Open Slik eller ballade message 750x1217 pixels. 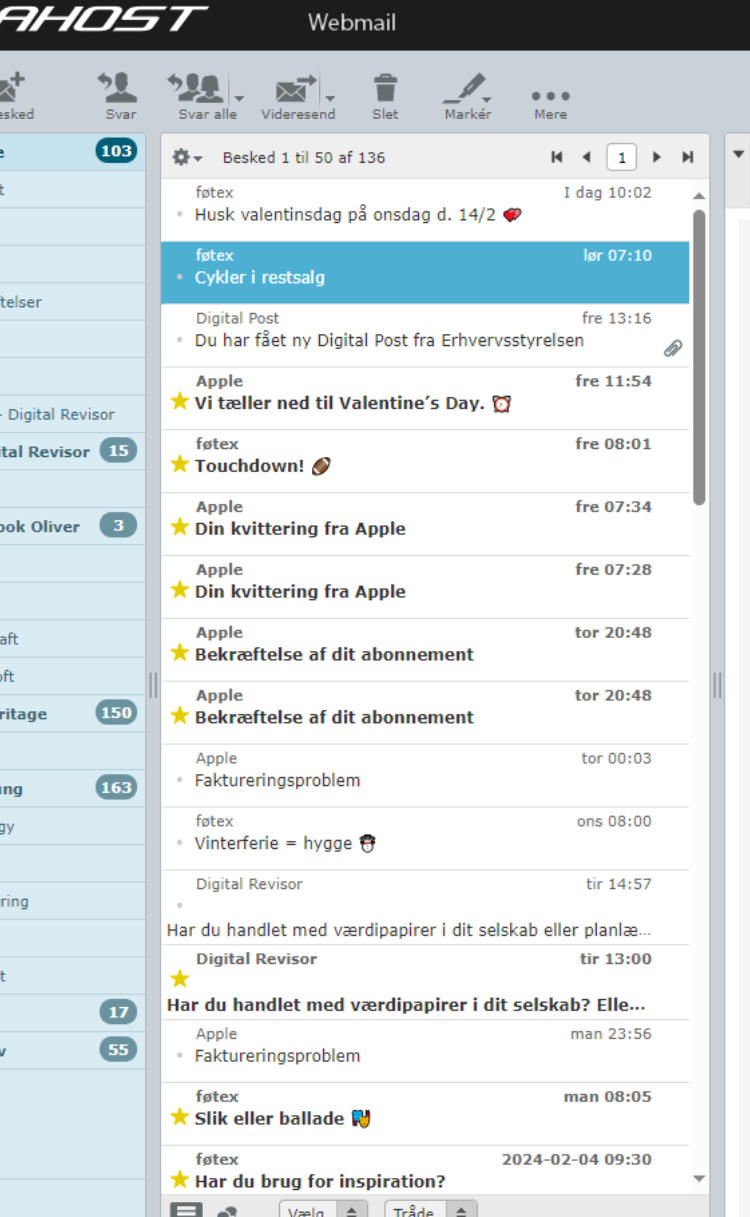tap(425, 1114)
